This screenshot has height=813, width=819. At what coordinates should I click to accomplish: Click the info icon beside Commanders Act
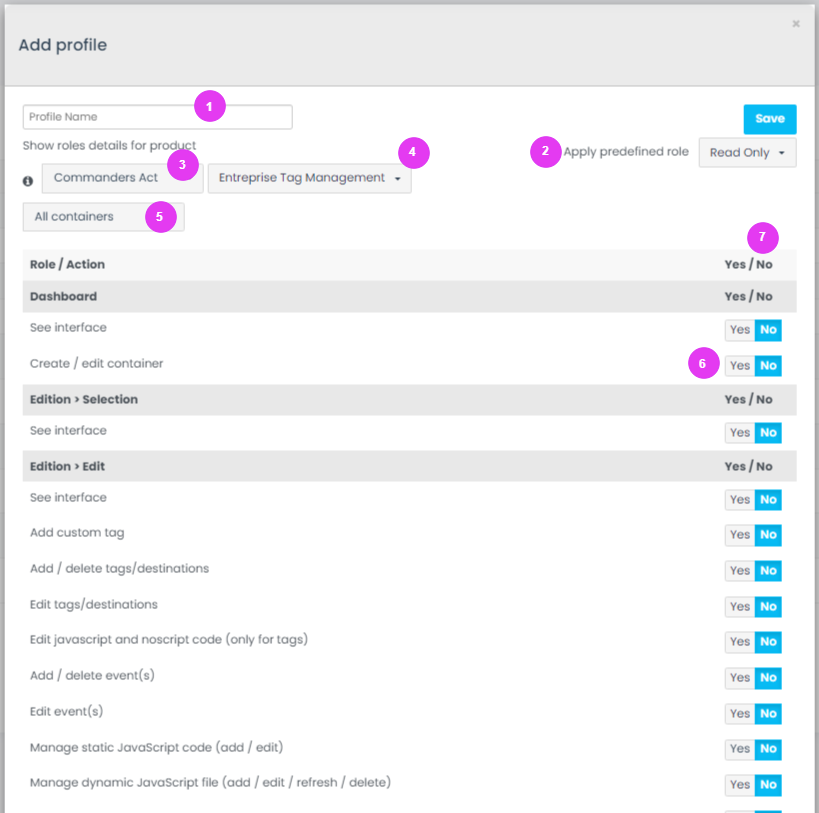[x=28, y=181]
